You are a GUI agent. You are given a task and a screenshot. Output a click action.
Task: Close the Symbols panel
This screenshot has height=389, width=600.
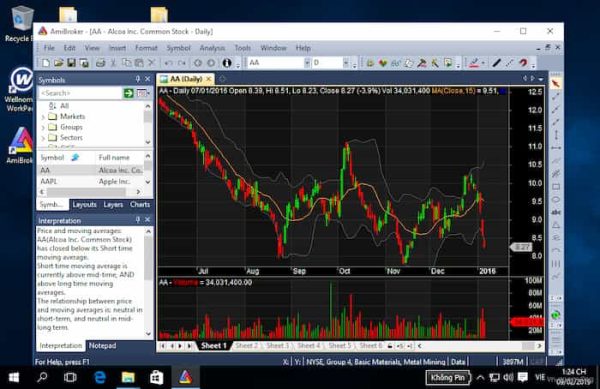[148, 79]
